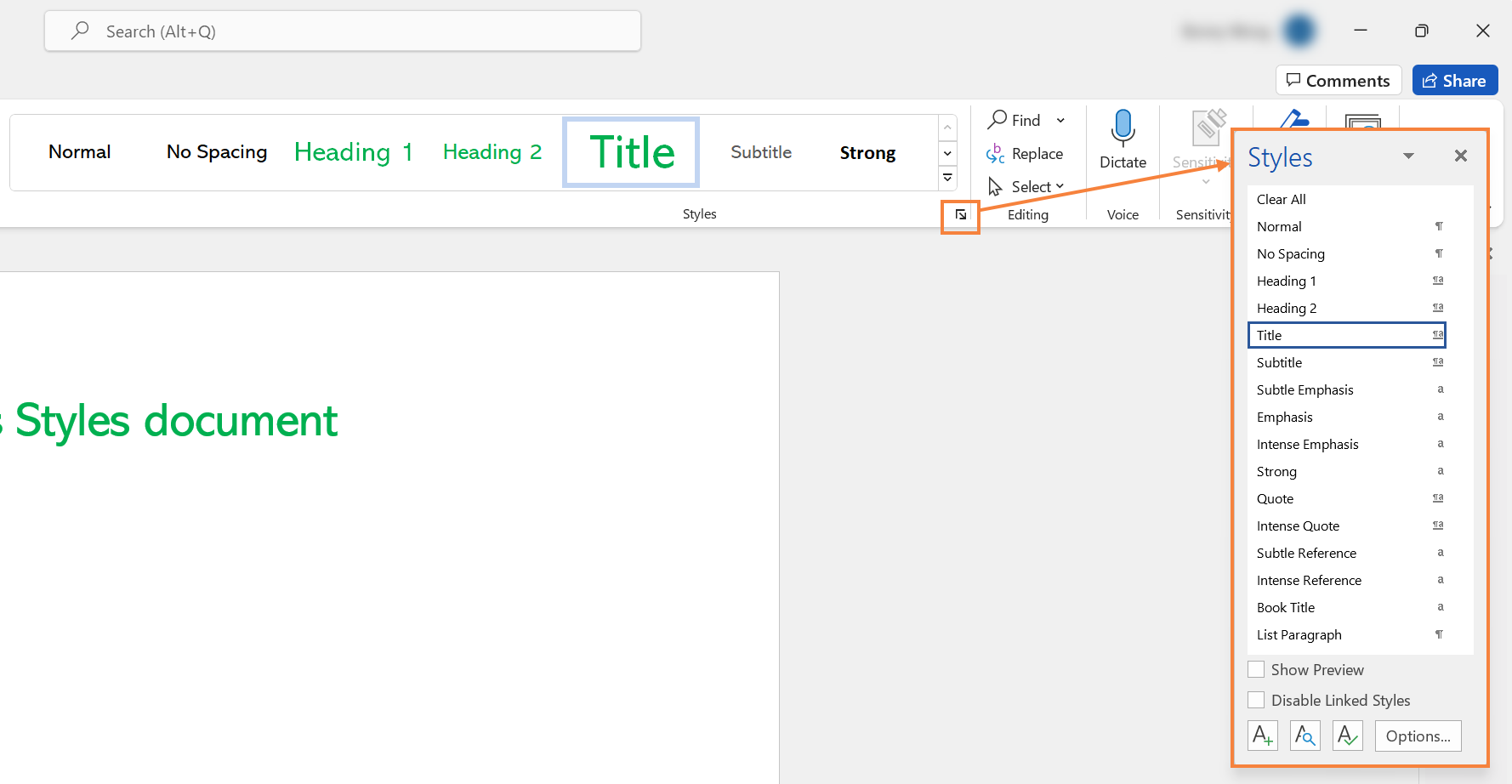Click the Find magnifier icon
The height and width of the screenshot is (784, 1512).
997,120
